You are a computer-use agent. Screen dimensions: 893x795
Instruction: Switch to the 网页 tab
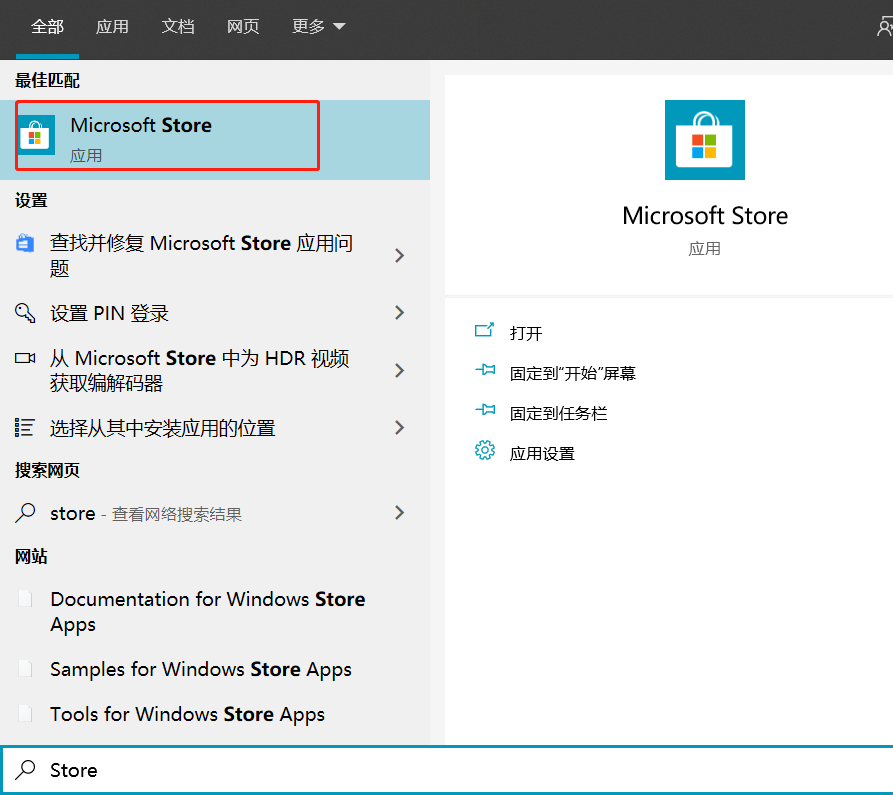pos(243,27)
